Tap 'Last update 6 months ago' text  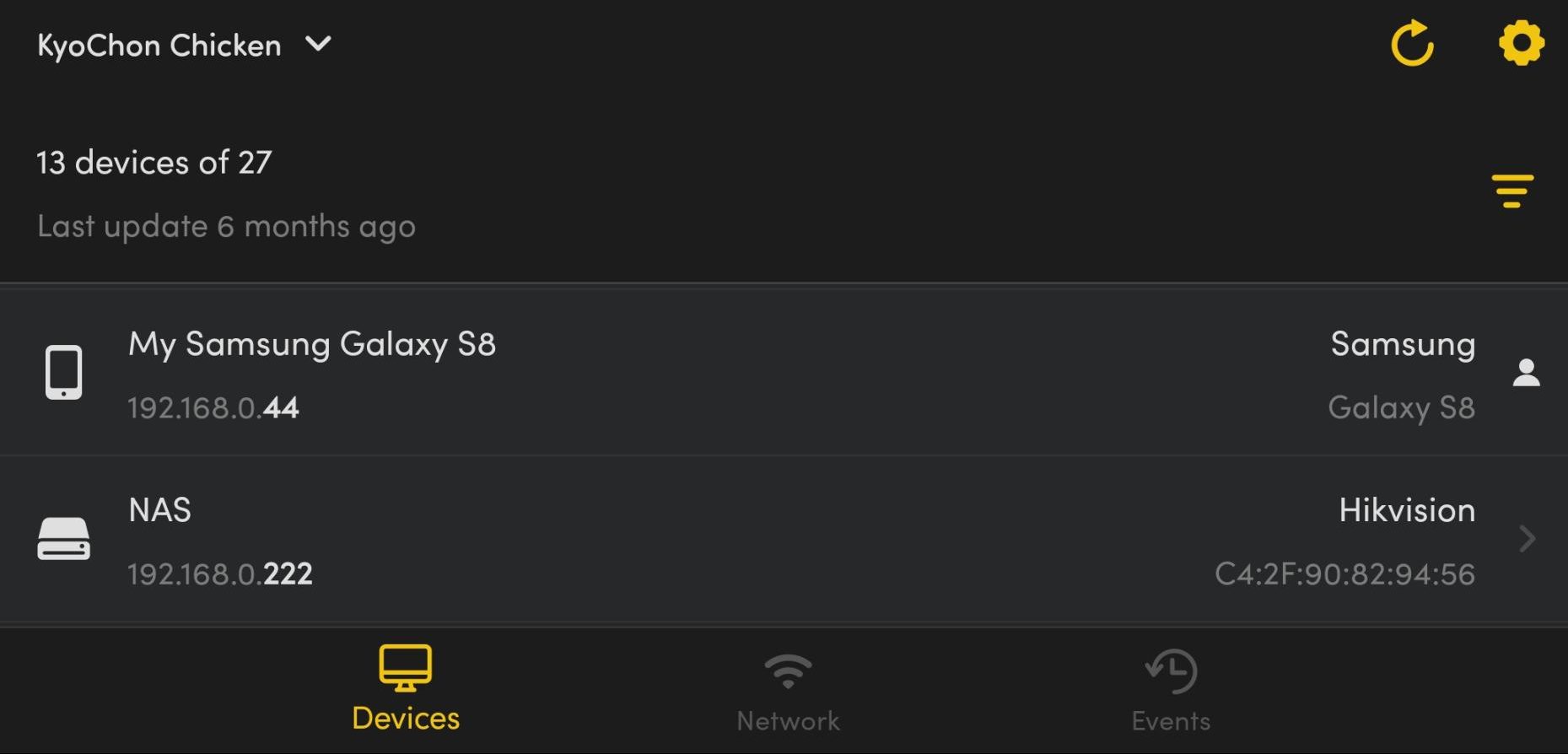[226, 225]
